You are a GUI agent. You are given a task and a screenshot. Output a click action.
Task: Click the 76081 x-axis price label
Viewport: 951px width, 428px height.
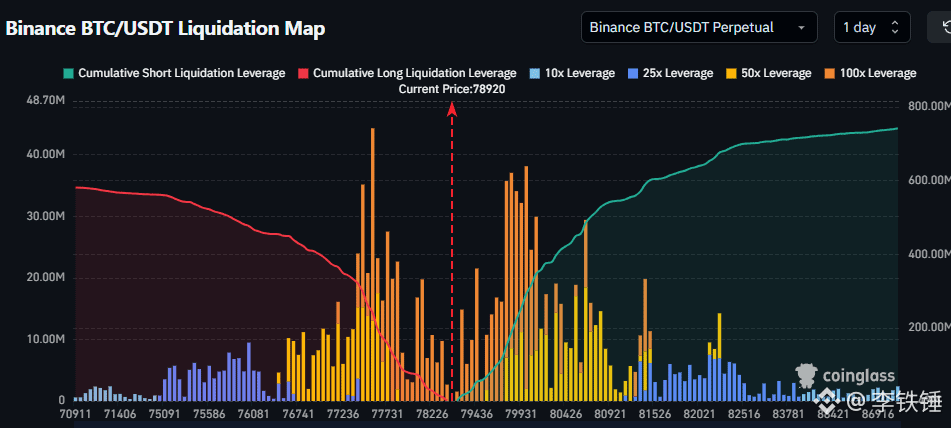pyautogui.click(x=253, y=415)
